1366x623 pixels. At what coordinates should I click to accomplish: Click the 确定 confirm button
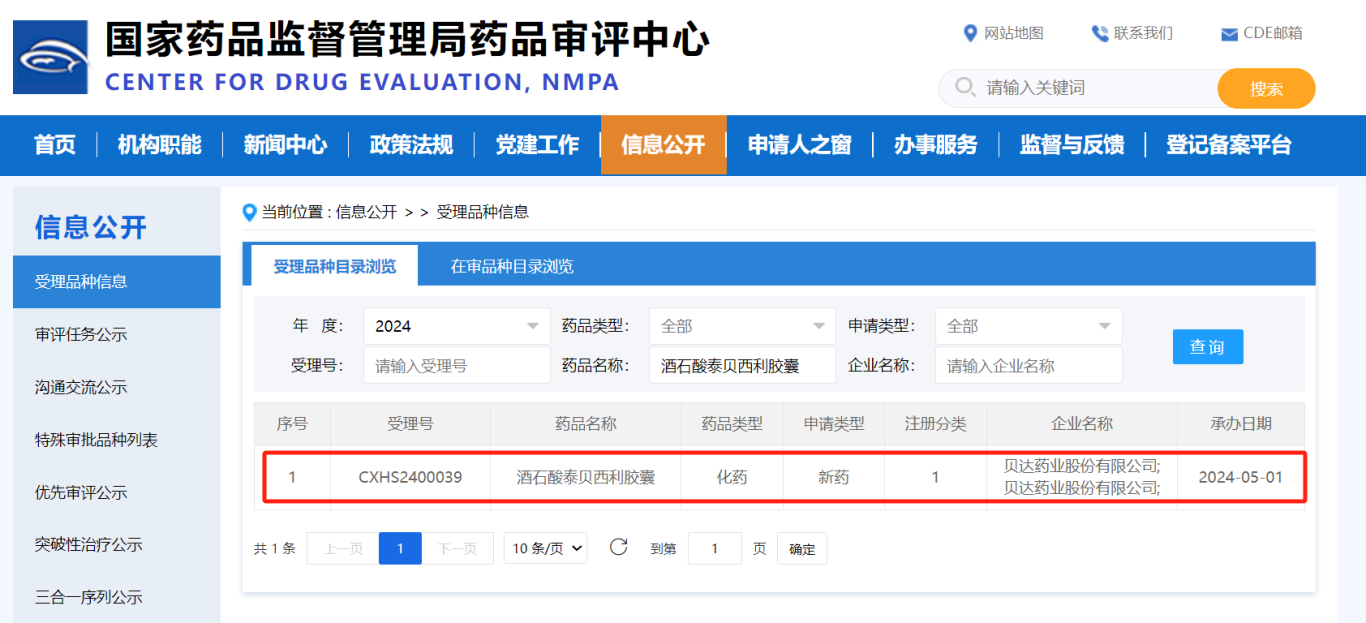pyautogui.click(x=801, y=548)
